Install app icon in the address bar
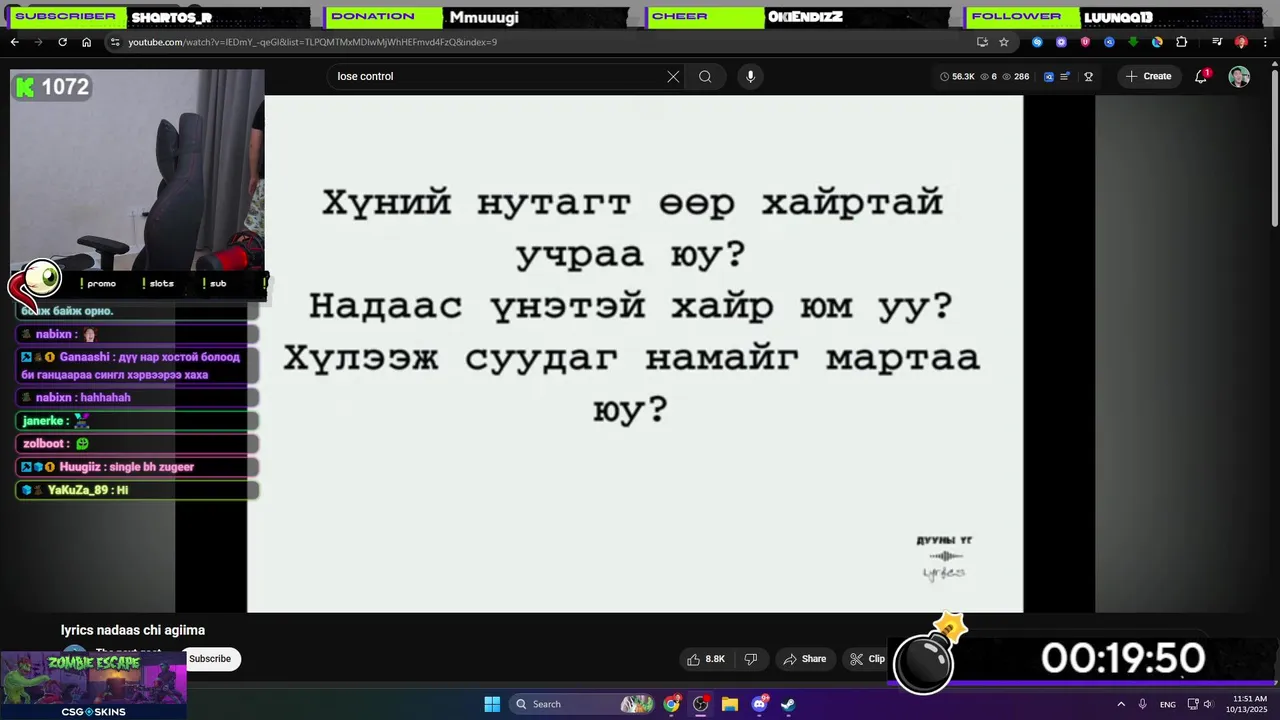Image resolution: width=1280 pixels, height=720 pixels. [982, 42]
